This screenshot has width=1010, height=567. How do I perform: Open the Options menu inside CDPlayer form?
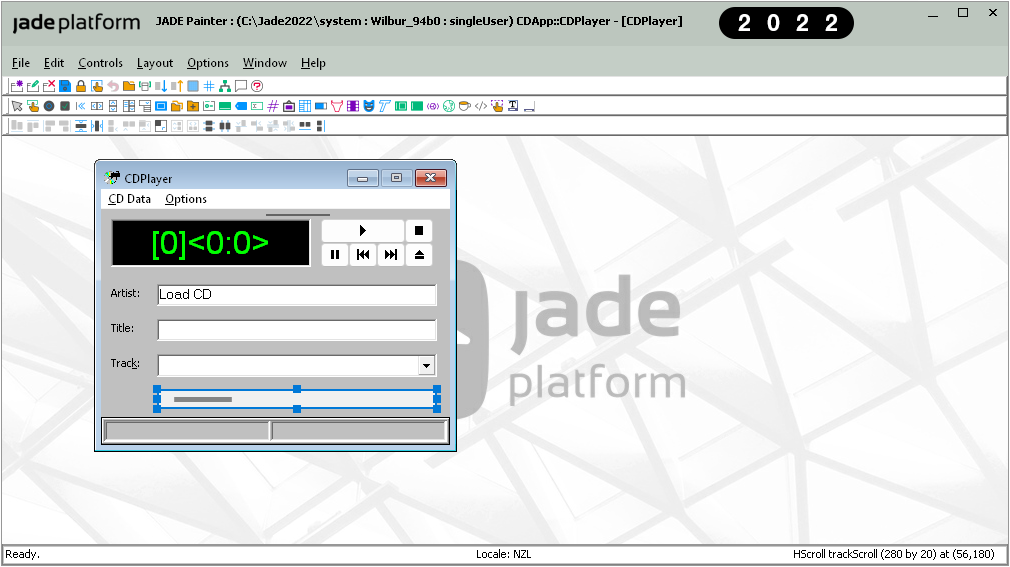pyautogui.click(x=186, y=199)
